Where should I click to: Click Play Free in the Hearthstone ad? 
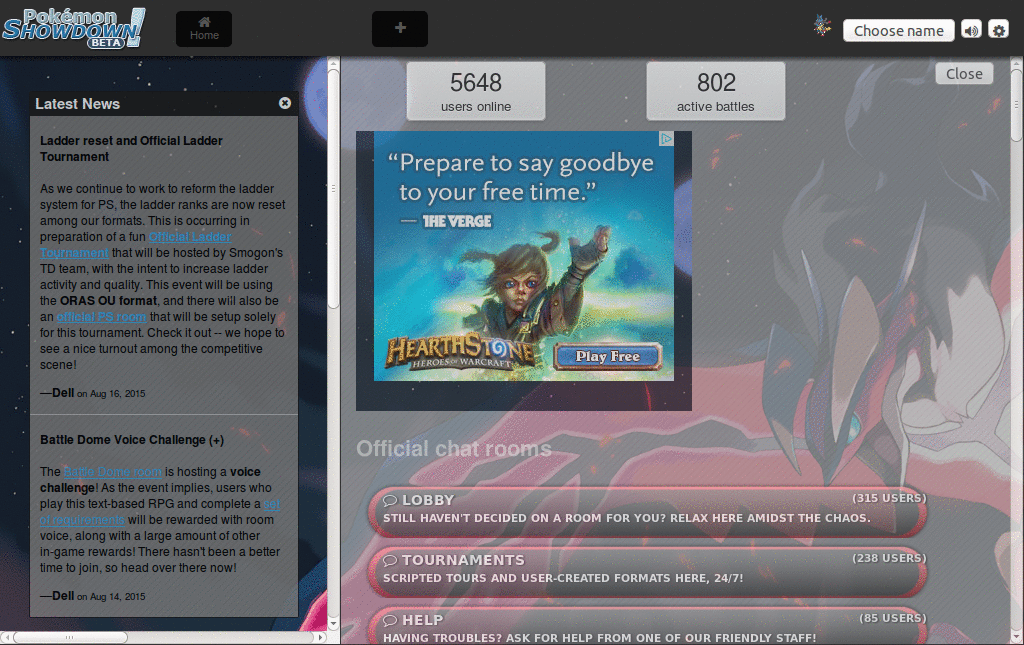pos(608,356)
